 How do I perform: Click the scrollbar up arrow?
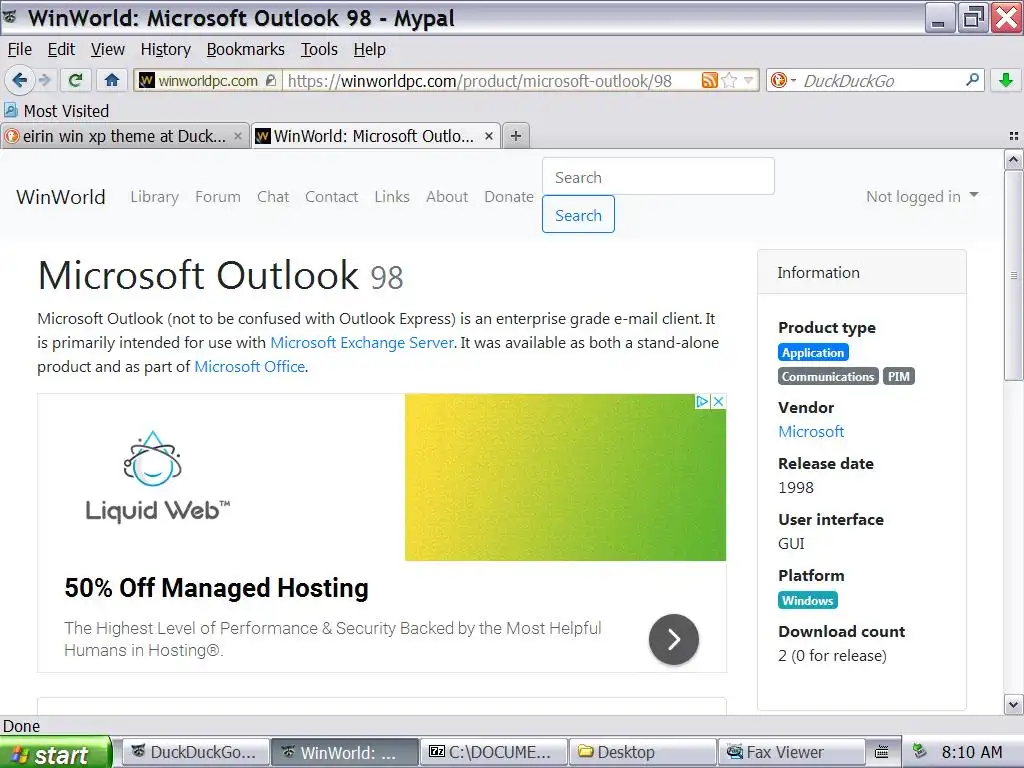tap(1013, 159)
